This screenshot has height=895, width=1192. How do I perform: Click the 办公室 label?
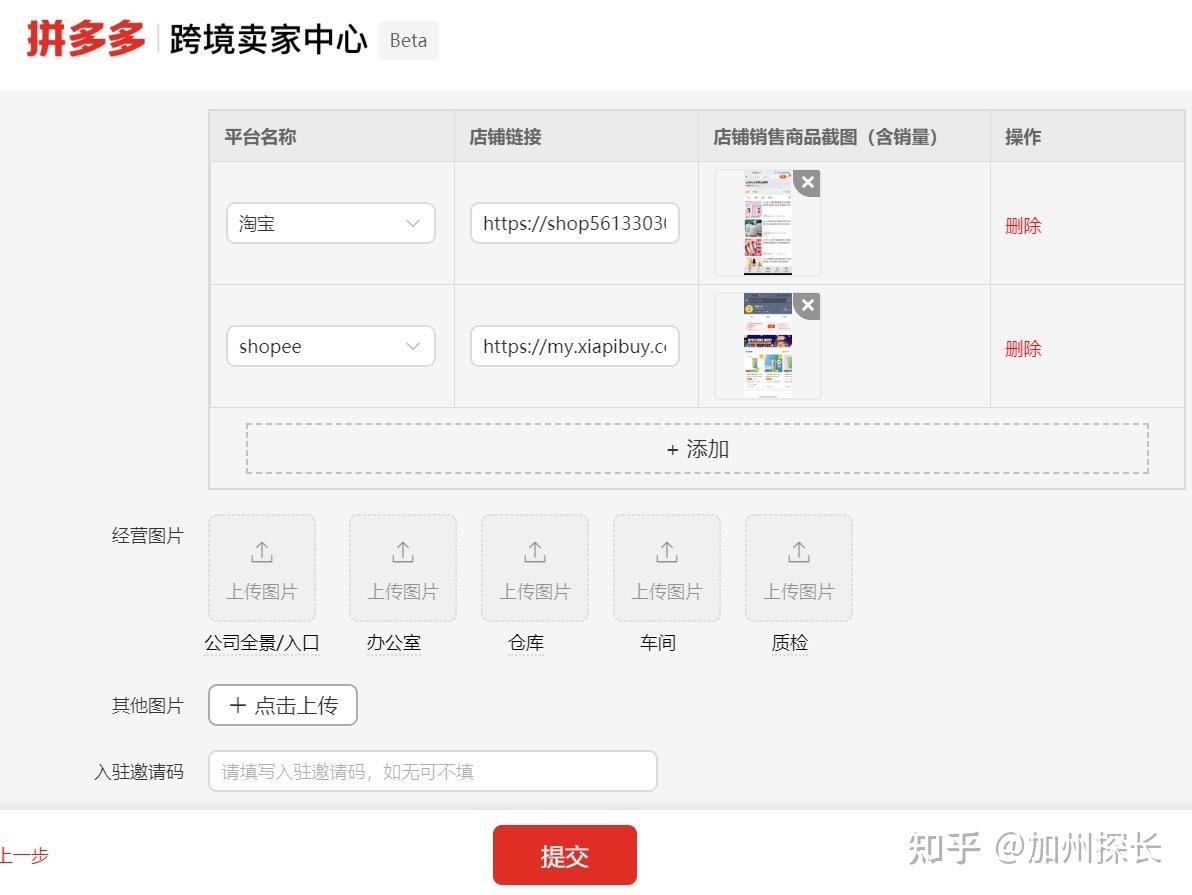click(x=394, y=643)
